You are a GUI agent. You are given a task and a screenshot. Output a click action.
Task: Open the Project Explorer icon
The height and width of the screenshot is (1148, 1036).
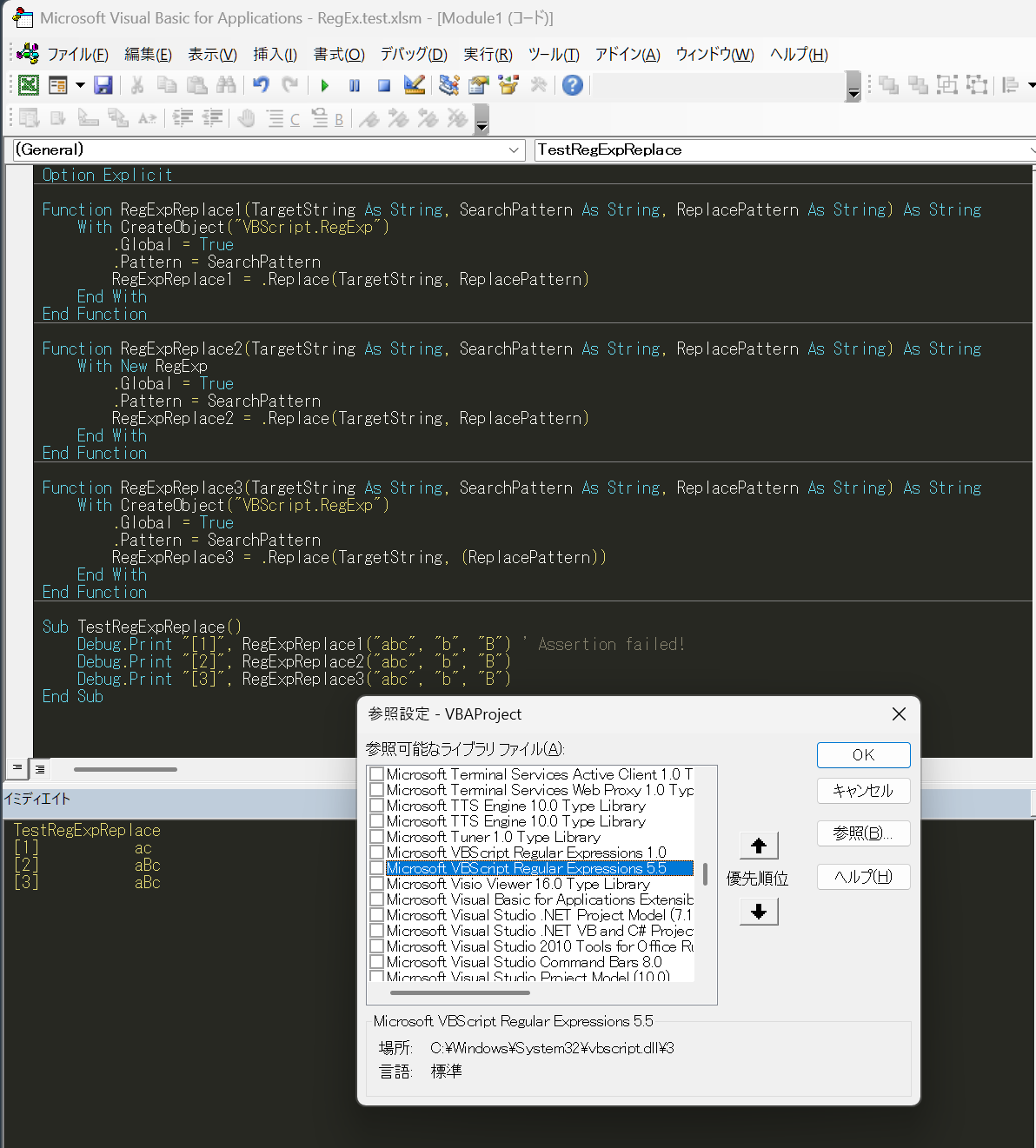pos(448,84)
